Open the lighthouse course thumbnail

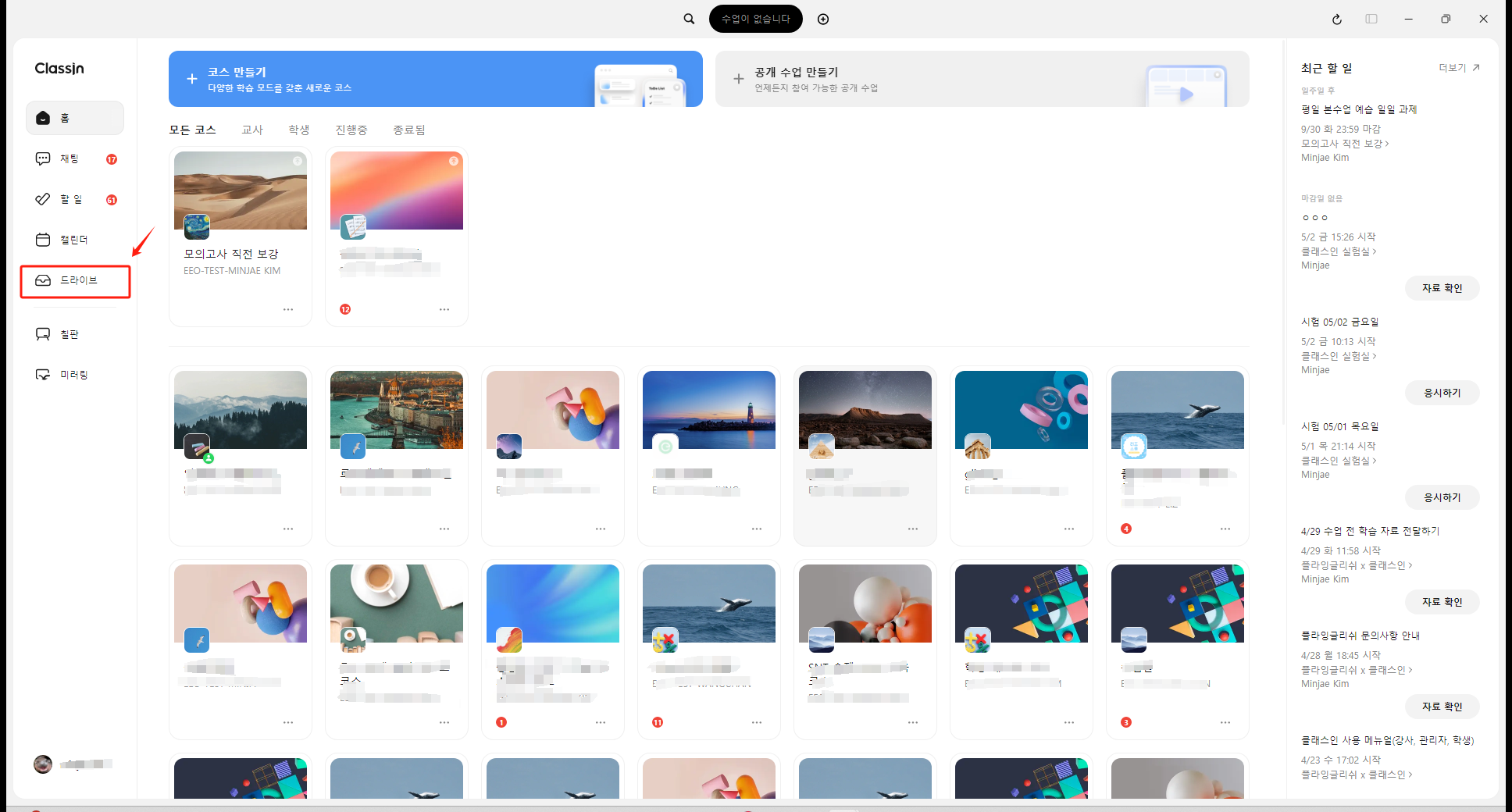click(x=709, y=410)
